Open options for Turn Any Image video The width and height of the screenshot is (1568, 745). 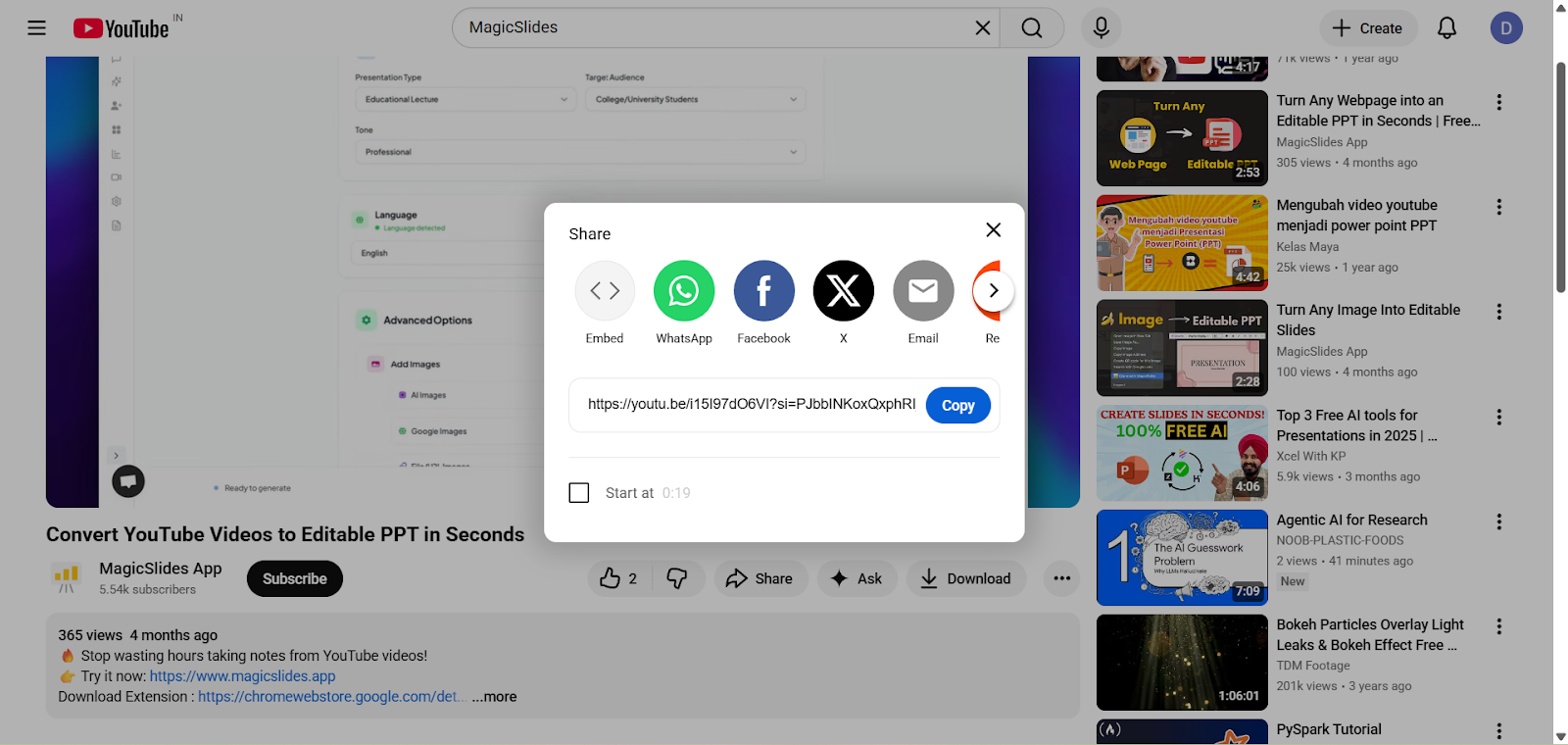pos(1499,312)
